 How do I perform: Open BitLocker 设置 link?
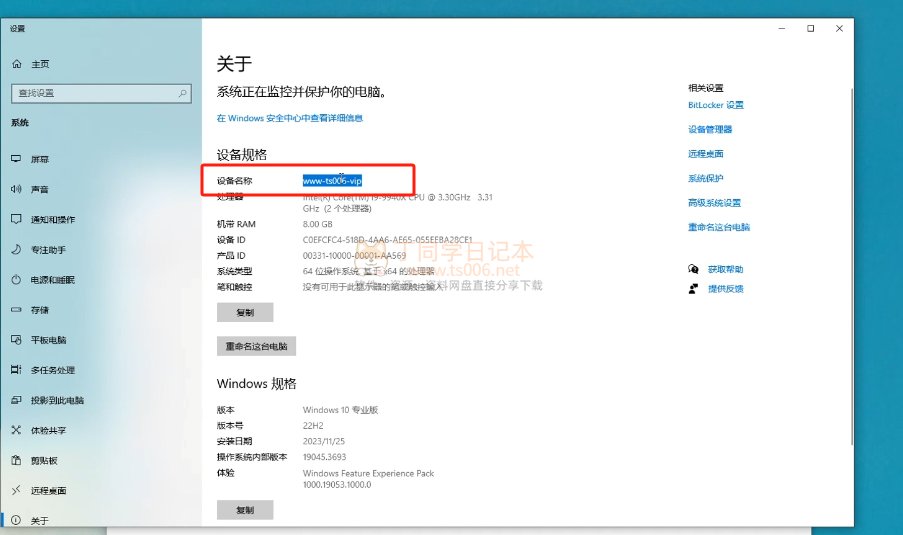point(715,105)
